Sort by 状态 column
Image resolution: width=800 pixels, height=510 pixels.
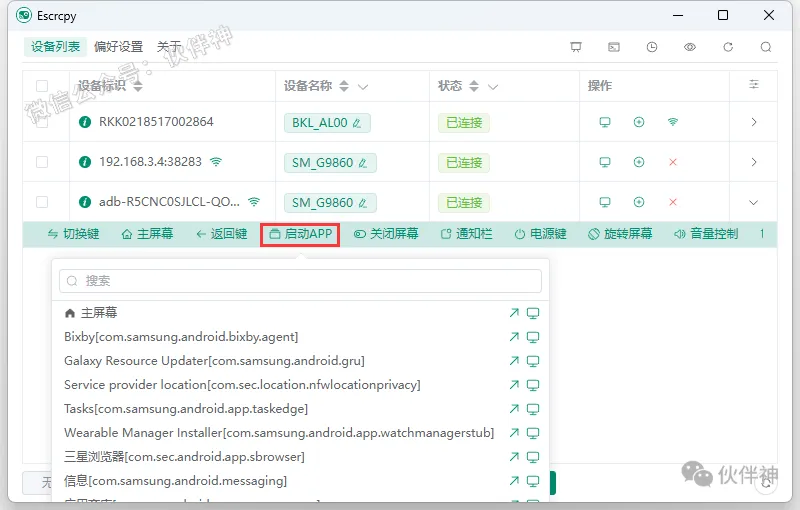474,86
